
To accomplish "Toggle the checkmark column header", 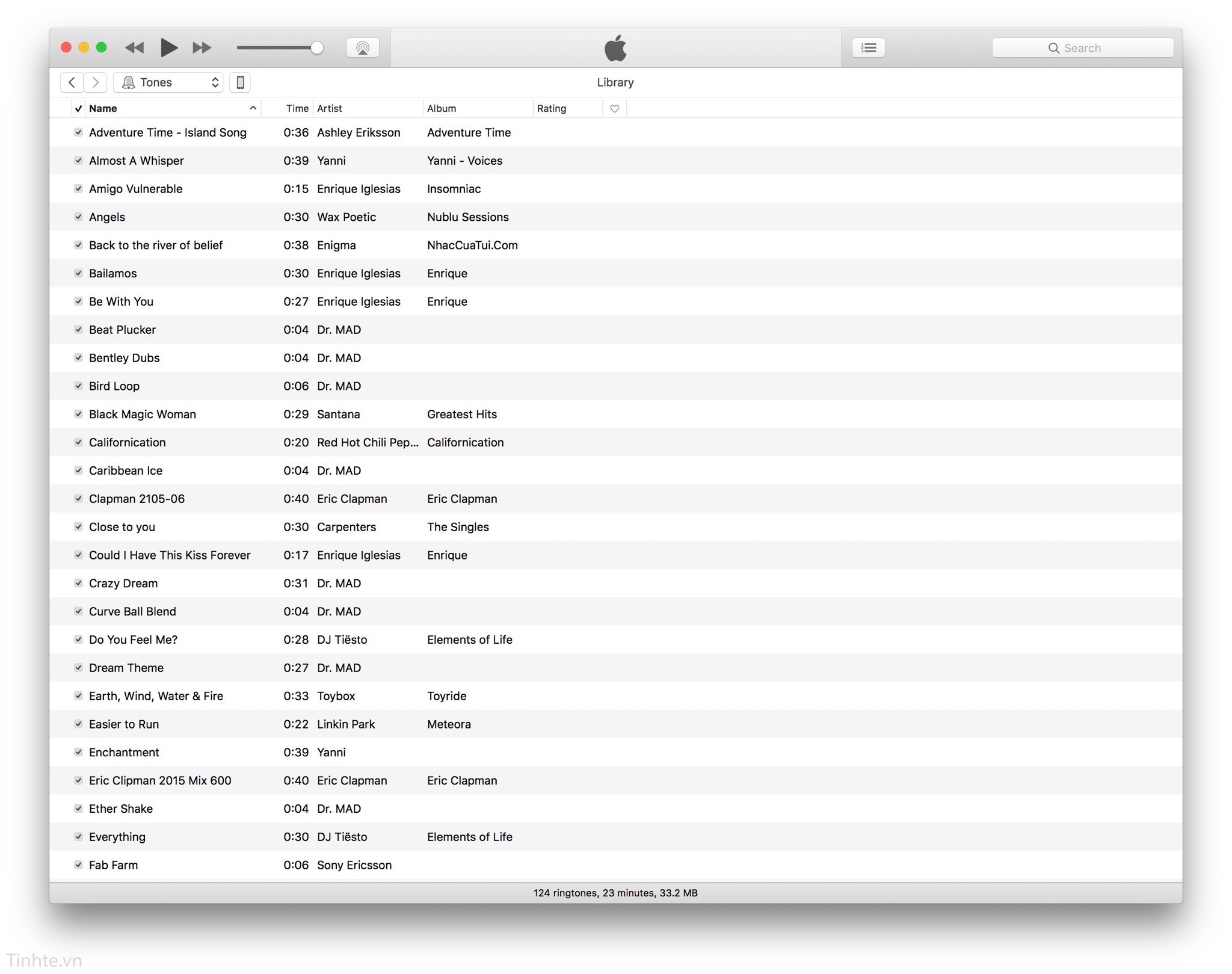I will click(x=78, y=108).
